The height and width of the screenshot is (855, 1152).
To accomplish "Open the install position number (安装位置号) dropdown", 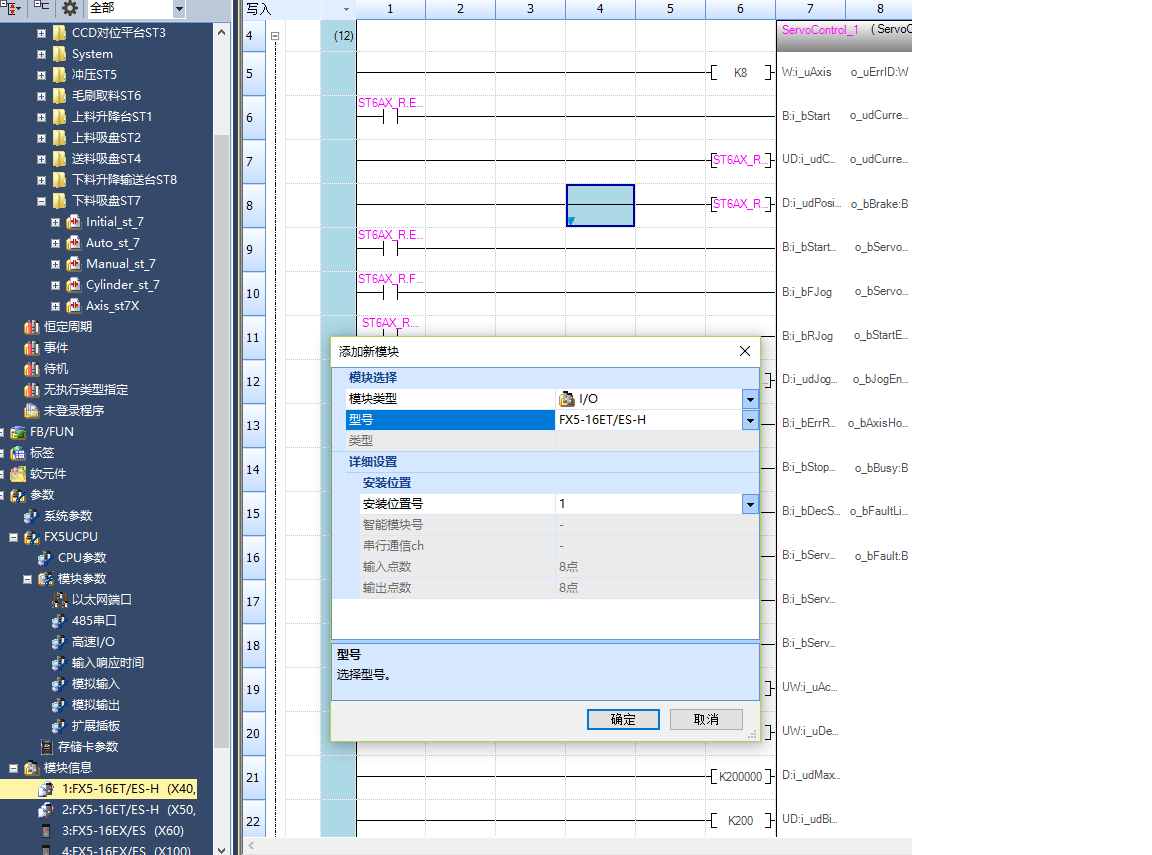I will [750, 504].
